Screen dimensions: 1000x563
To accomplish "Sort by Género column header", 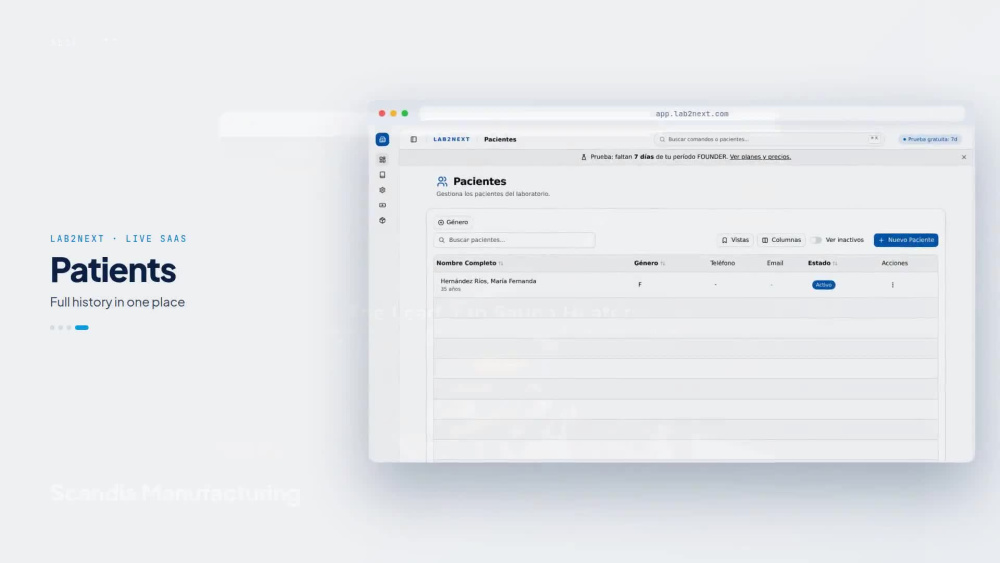I will pos(649,263).
